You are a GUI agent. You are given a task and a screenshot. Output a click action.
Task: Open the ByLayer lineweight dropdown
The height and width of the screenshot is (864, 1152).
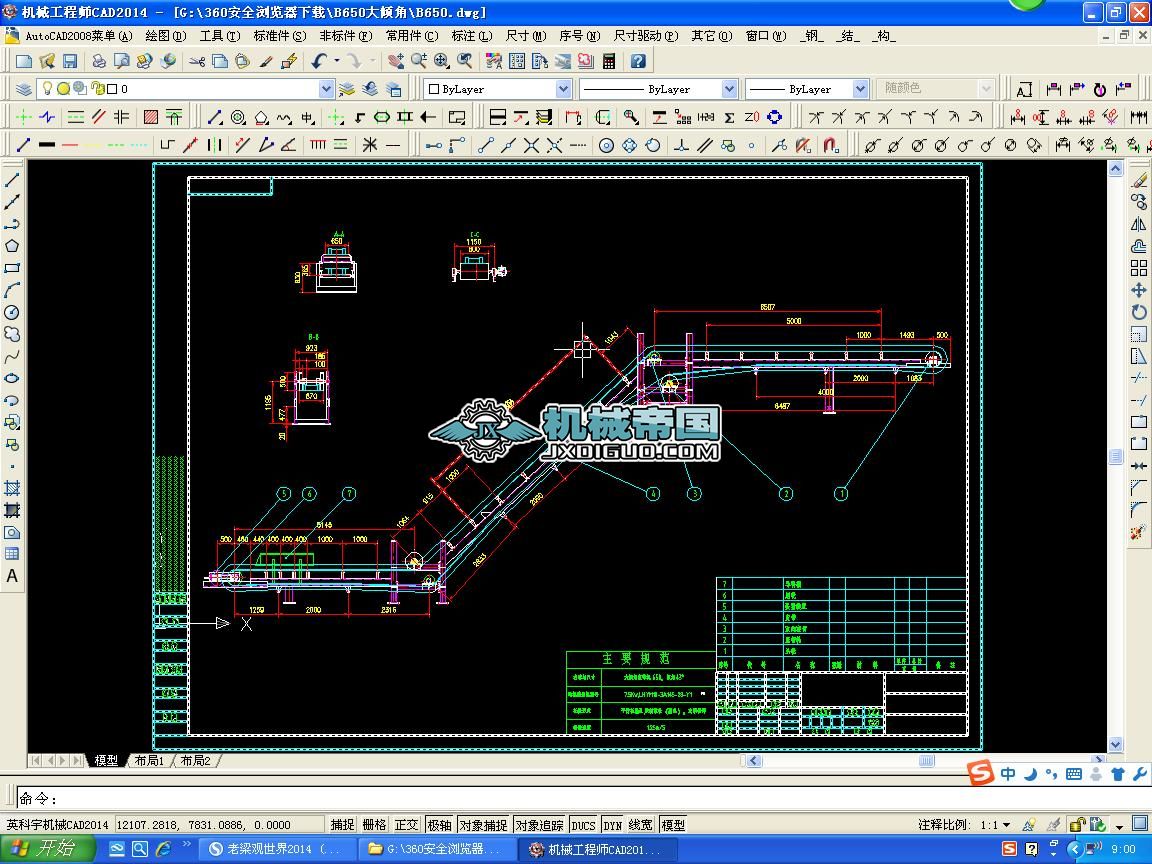click(x=860, y=89)
